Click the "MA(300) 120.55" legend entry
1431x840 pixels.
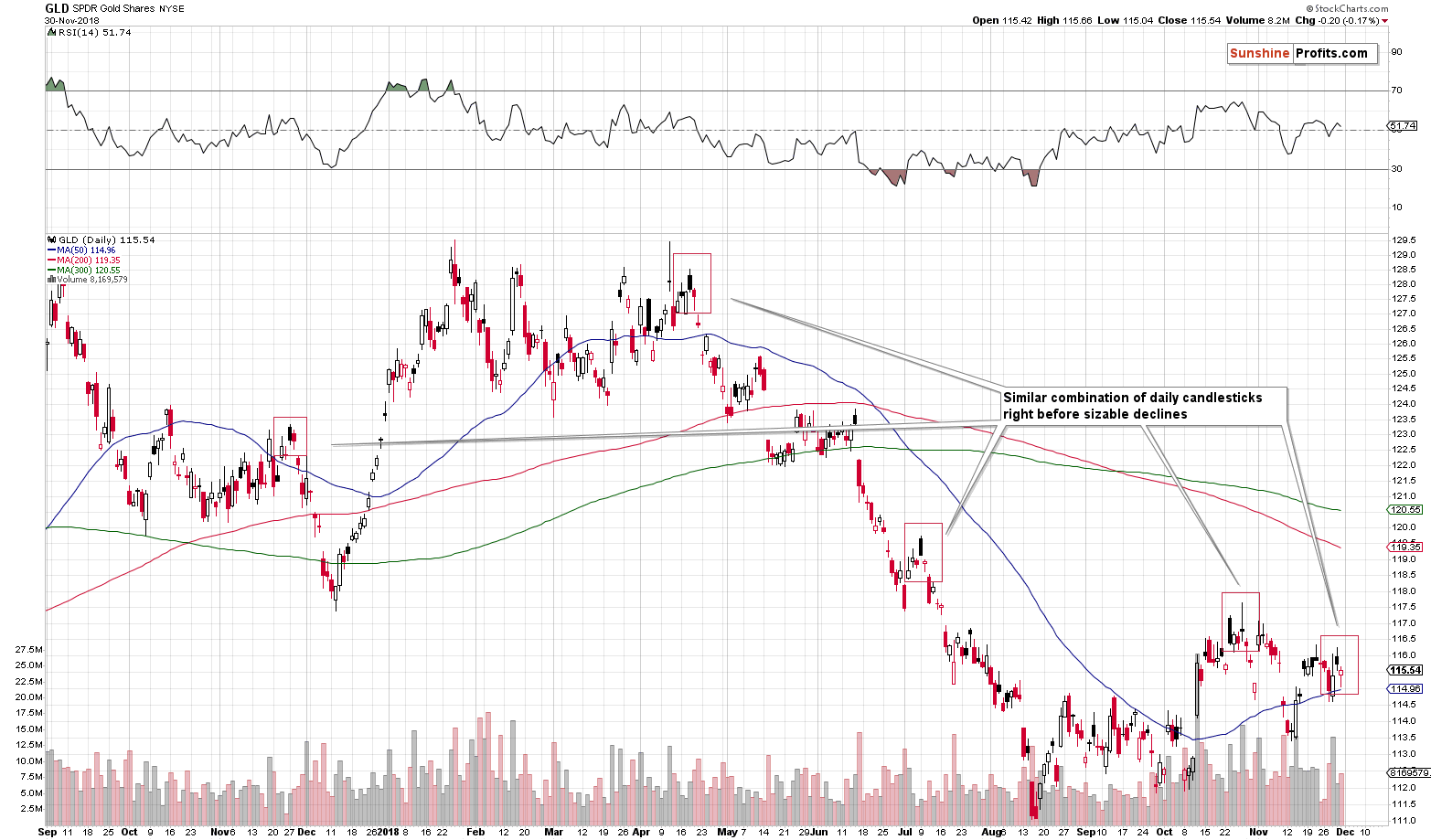click(89, 271)
